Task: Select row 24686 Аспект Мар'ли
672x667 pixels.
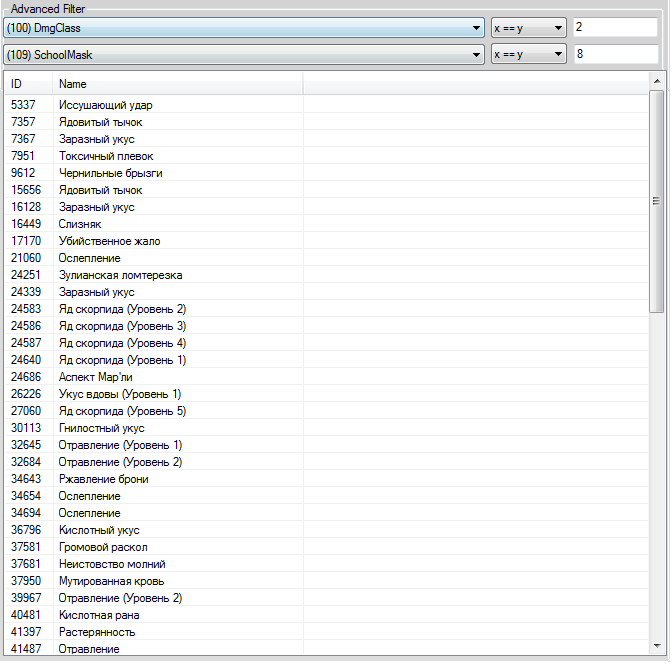Action: pyautogui.click(x=95, y=377)
